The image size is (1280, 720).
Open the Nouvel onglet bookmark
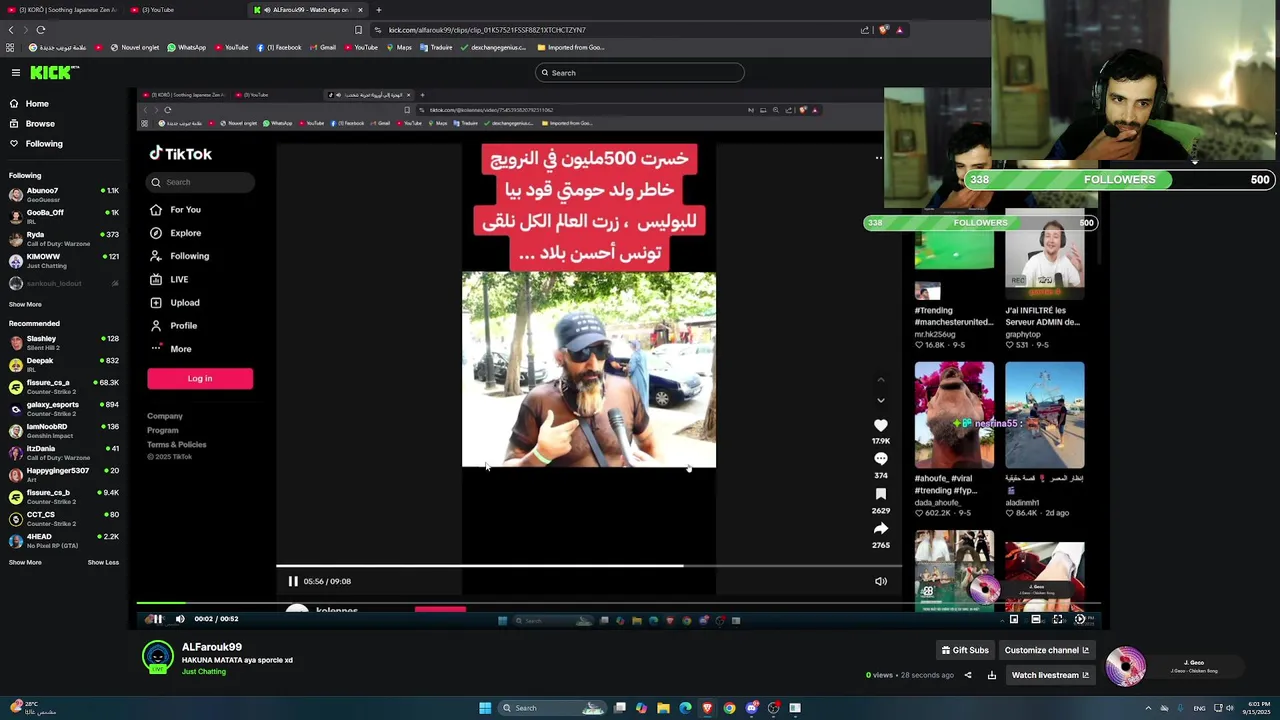135,47
